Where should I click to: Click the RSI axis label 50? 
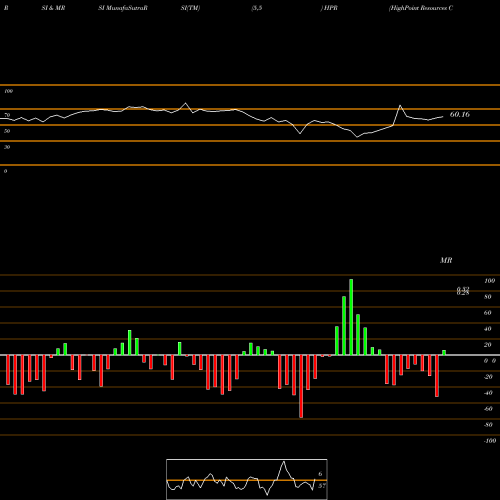(7, 131)
